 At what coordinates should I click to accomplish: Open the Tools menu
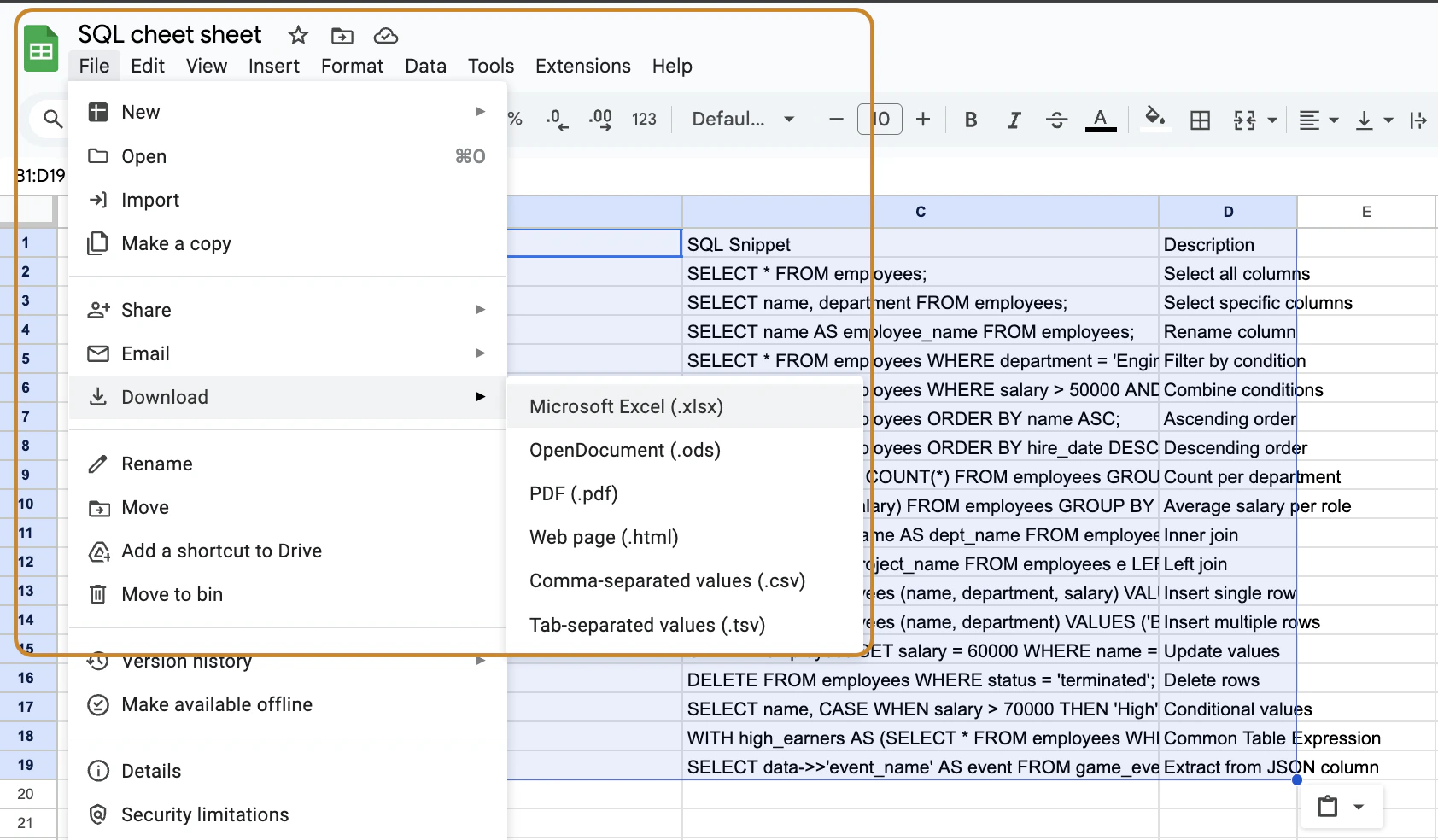pyautogui.click(x=491, y=66)
